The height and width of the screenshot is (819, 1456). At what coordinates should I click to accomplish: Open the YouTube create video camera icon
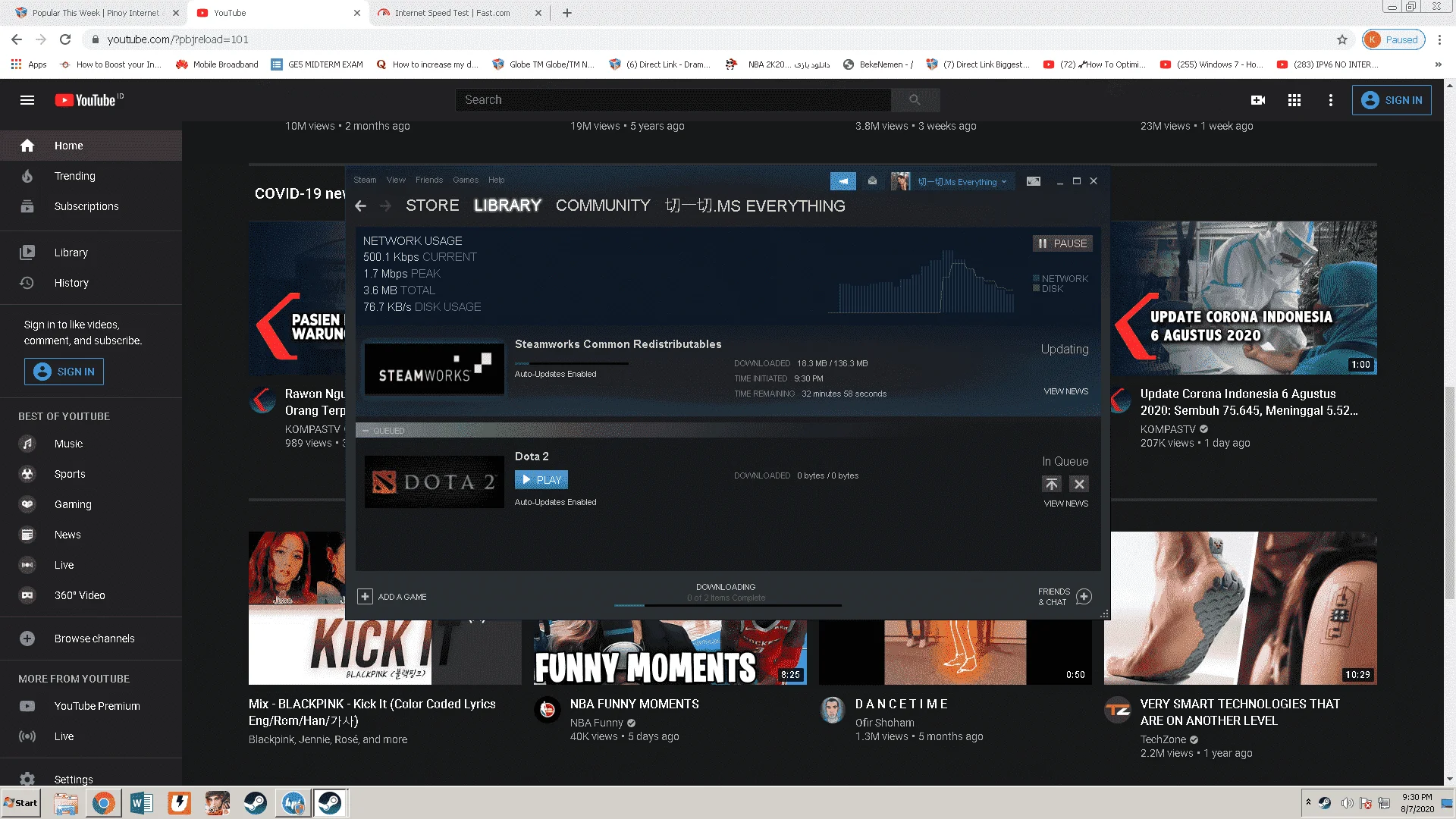pos(1258,100)
